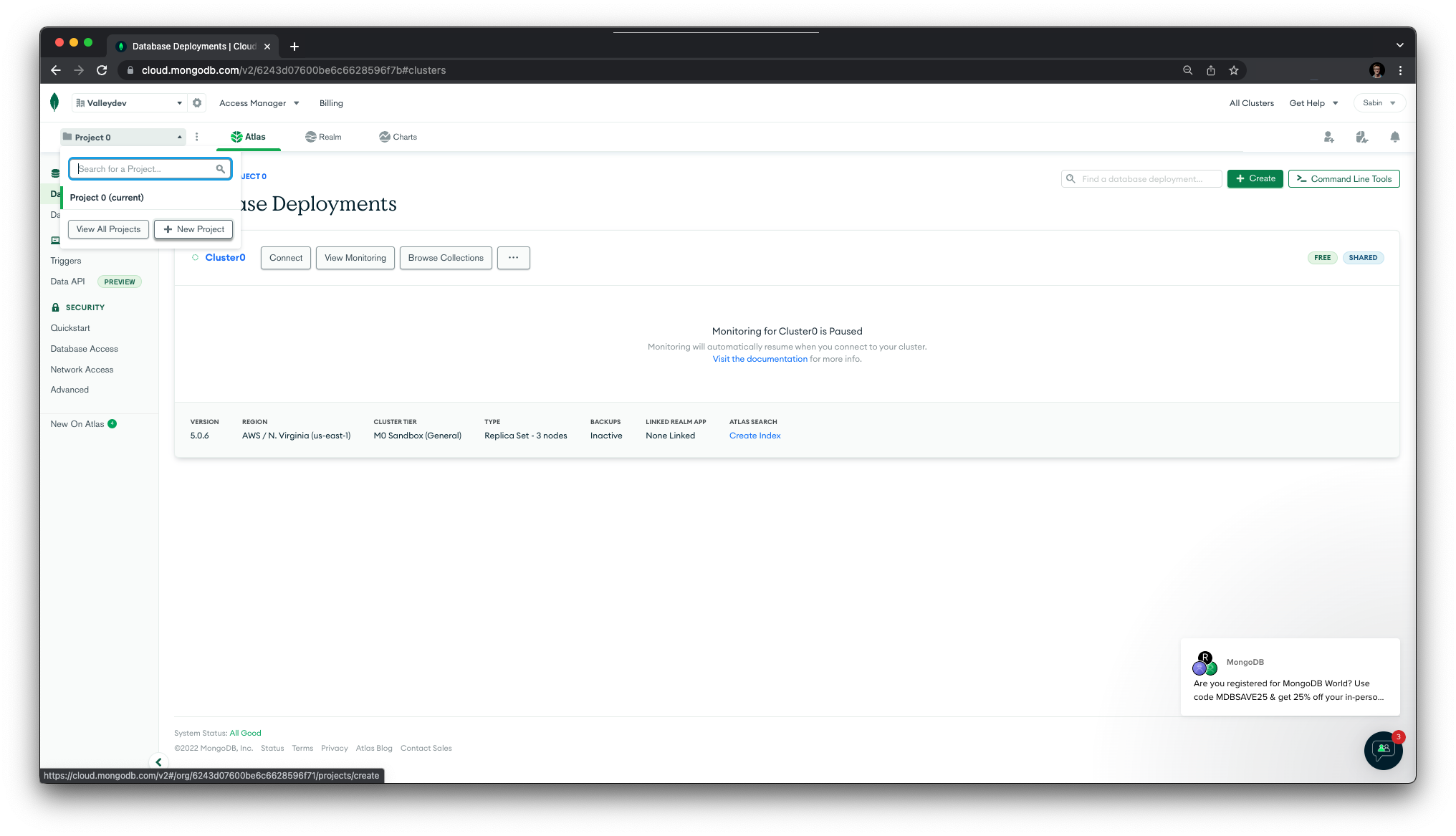Close the Database Deployments tab
Image resolution: width=1456 pixels, height=836 pixels.
click(267, 47)
